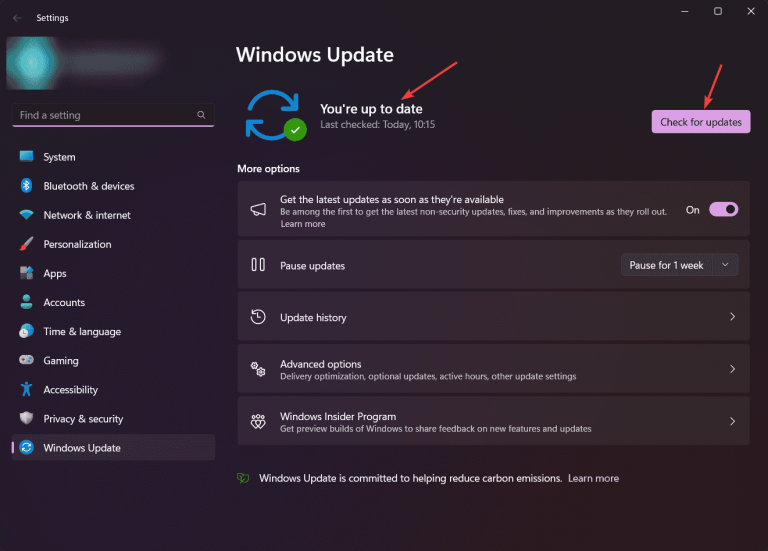Image resolution: width=768 pixels, height=551 pixels.
Task: Click the back arrow in Settings header
Action: 17,18
